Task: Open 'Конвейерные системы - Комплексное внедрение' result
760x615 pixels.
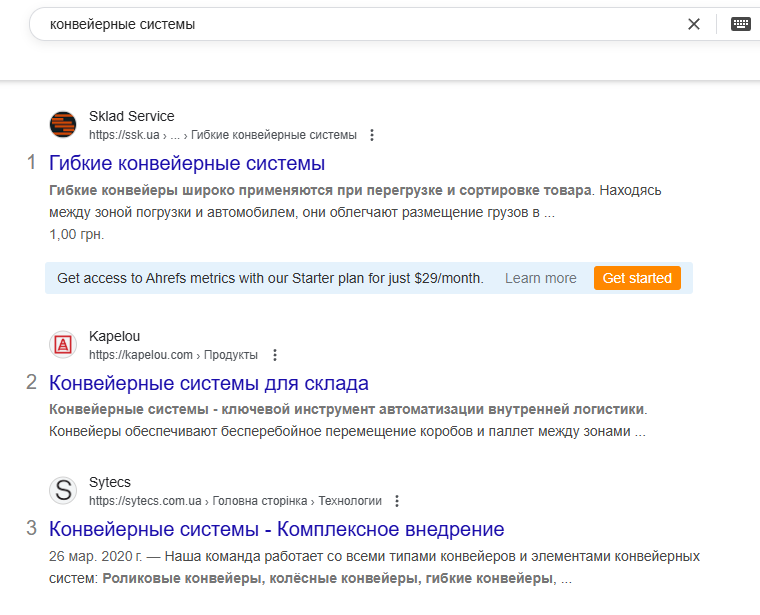Action: click(276, 529)
